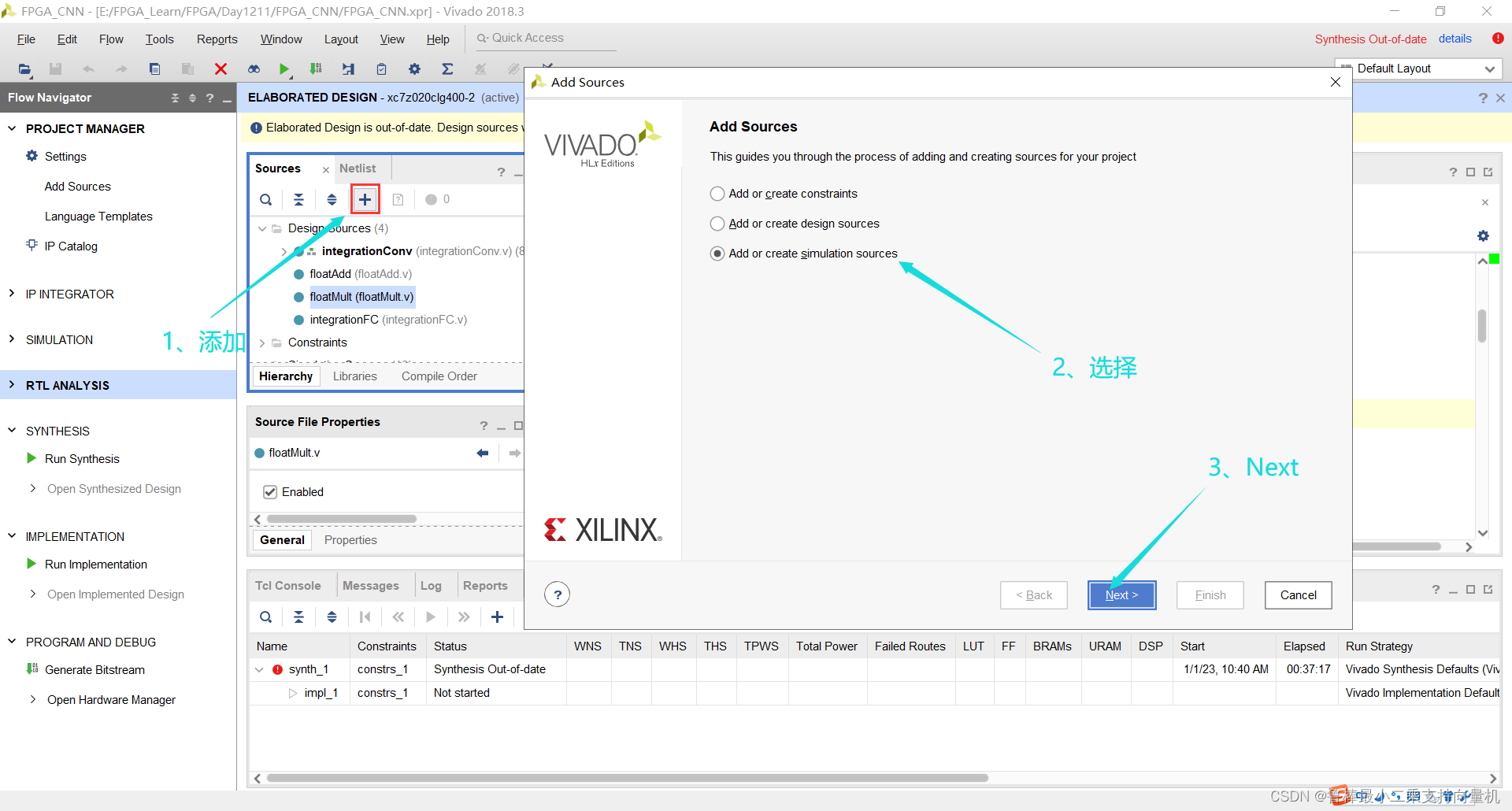The width and height of the screenshot is (1512, 811).
Task: Collapse synth_1 row in Design Runs
Action: (x=259, y=669)
